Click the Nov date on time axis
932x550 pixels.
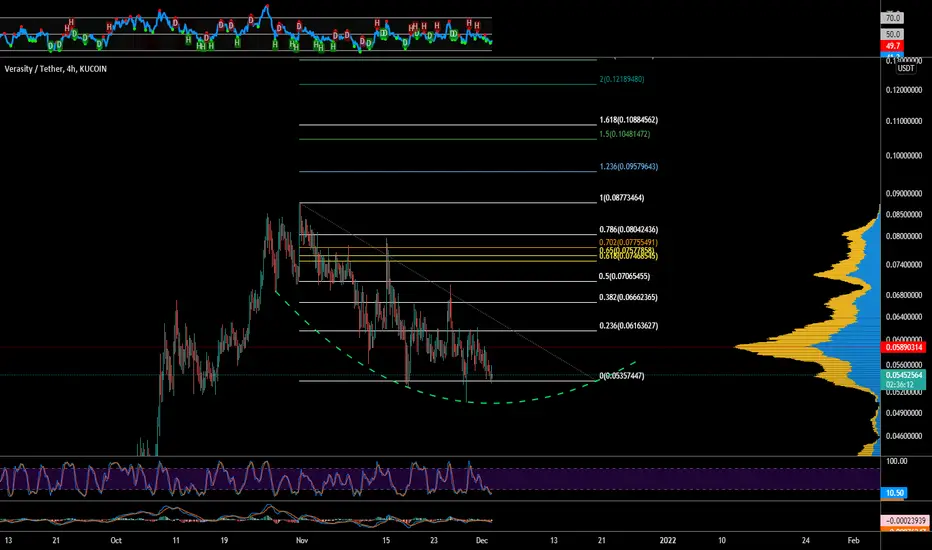302,540
